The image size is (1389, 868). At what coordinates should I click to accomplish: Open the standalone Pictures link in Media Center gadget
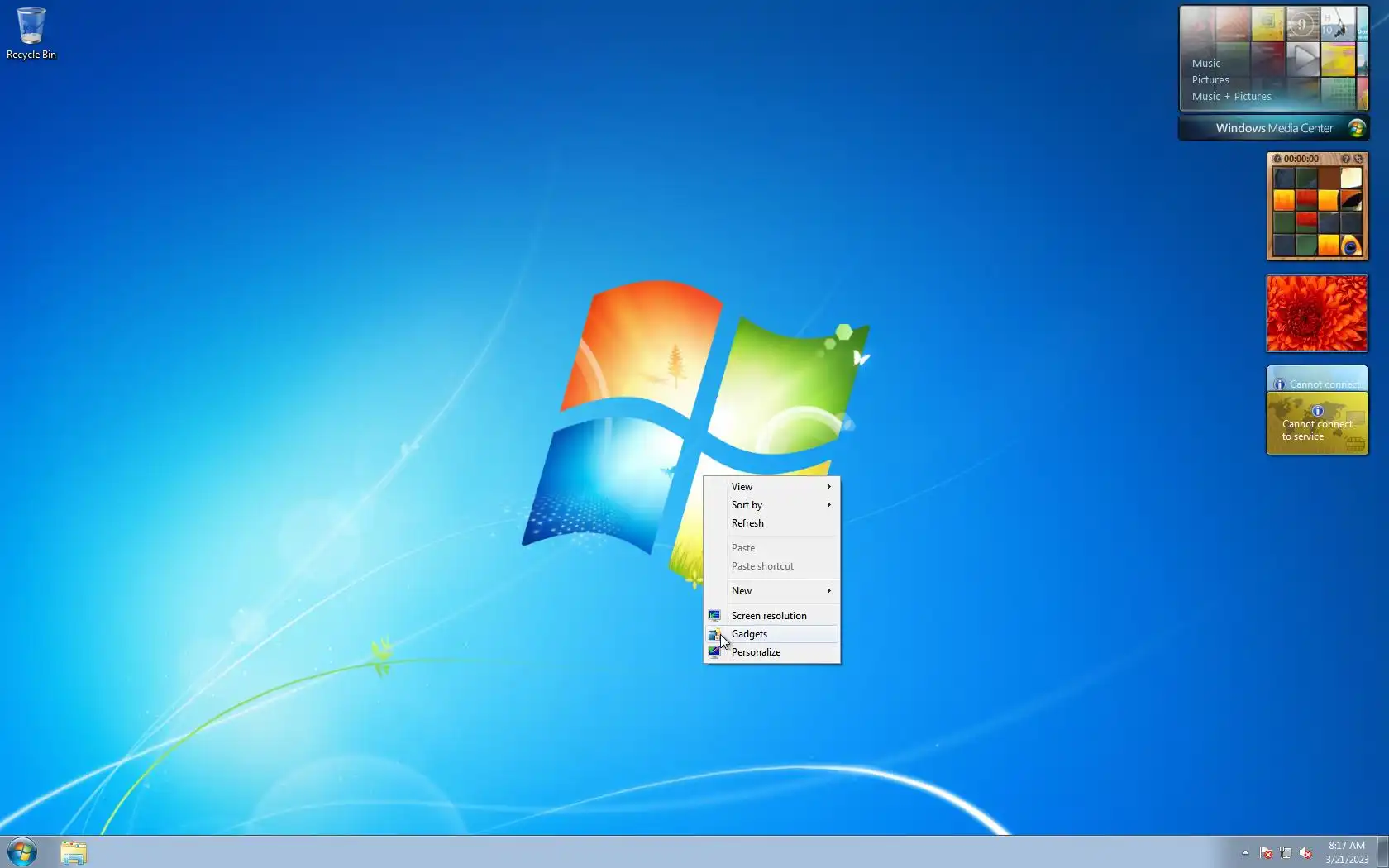pyautogui.click(x=1210, y=80)
